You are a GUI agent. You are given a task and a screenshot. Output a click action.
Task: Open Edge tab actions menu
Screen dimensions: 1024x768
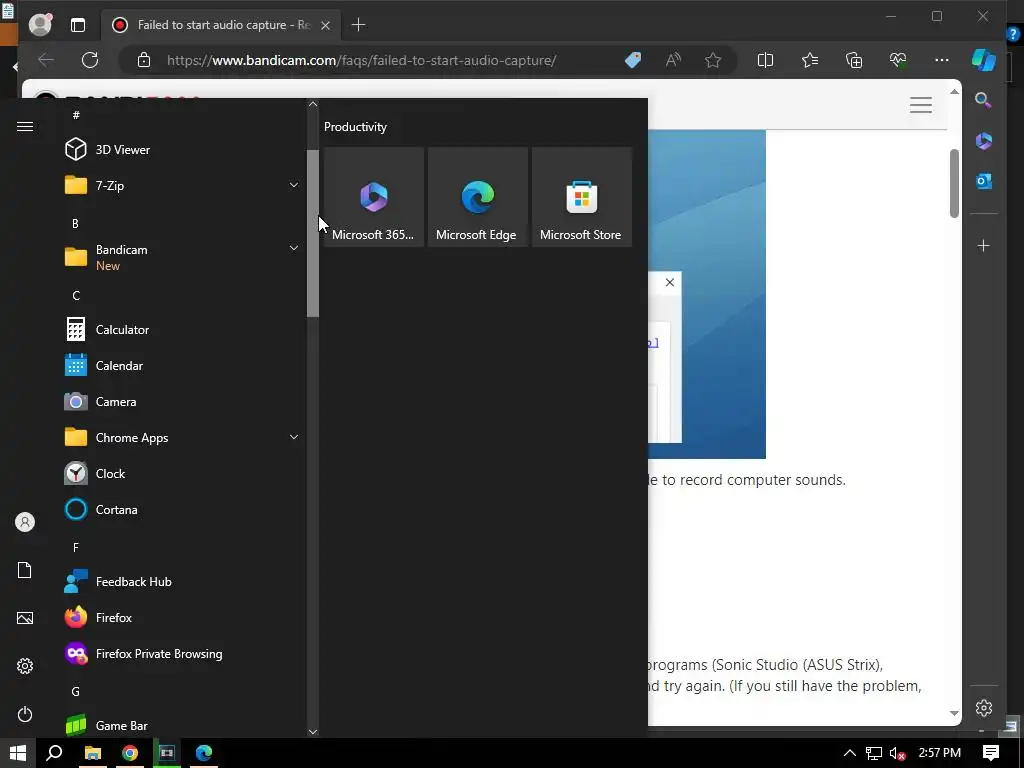pos(78,25)
